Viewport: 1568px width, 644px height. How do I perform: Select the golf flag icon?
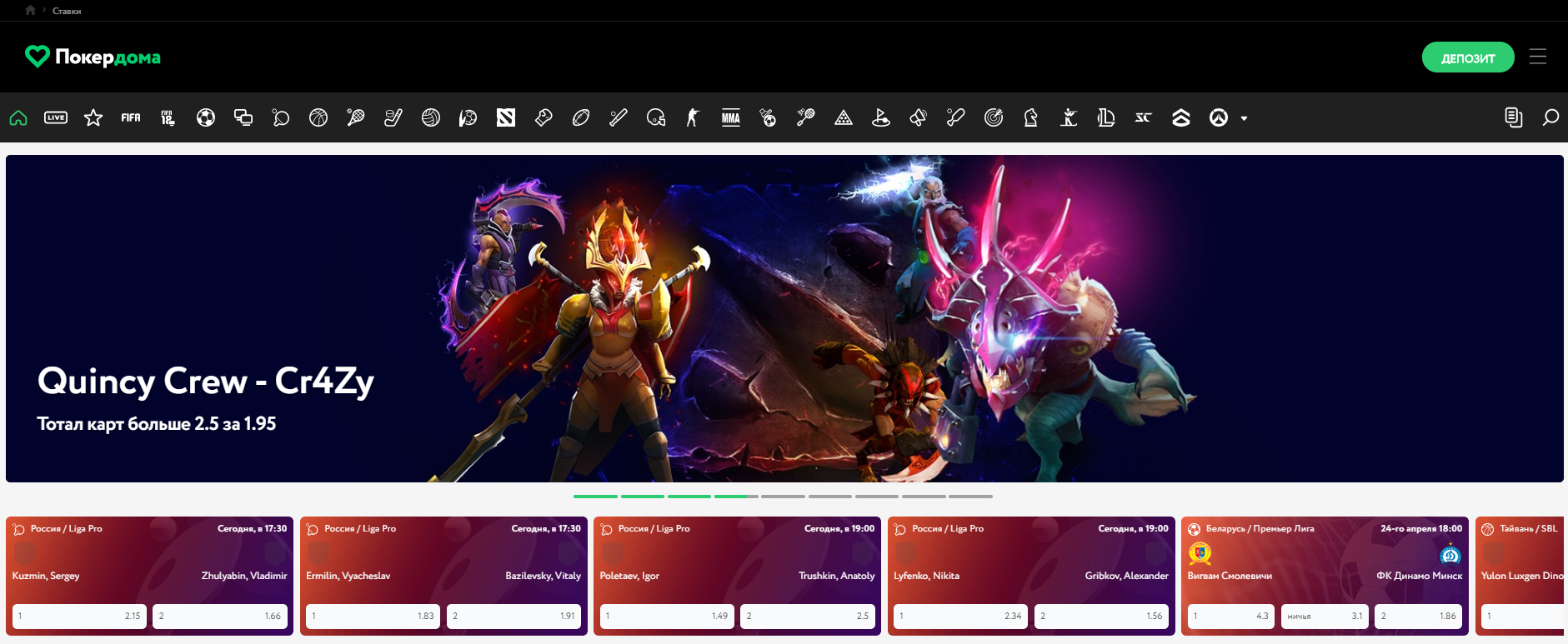[x=881, y=117]
